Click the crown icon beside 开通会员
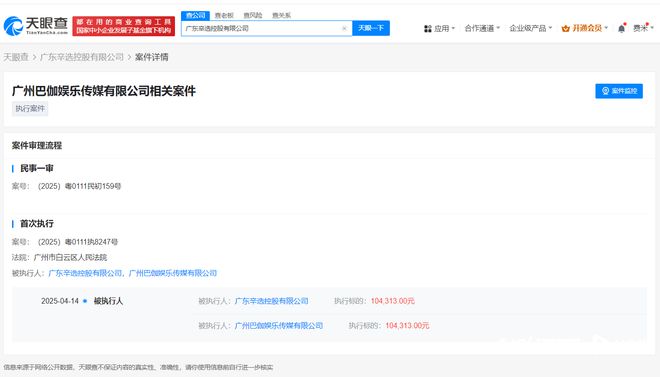Viewport: 660px width, 377px height. point(565,28)
